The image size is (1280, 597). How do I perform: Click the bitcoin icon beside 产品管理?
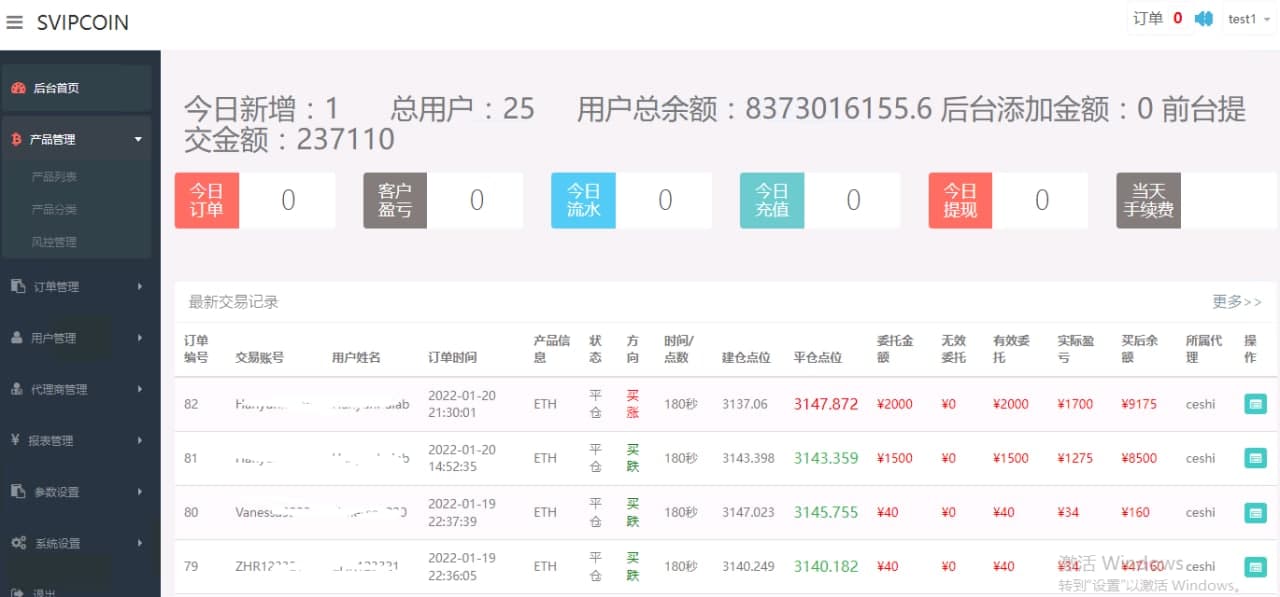coord(16,140)
